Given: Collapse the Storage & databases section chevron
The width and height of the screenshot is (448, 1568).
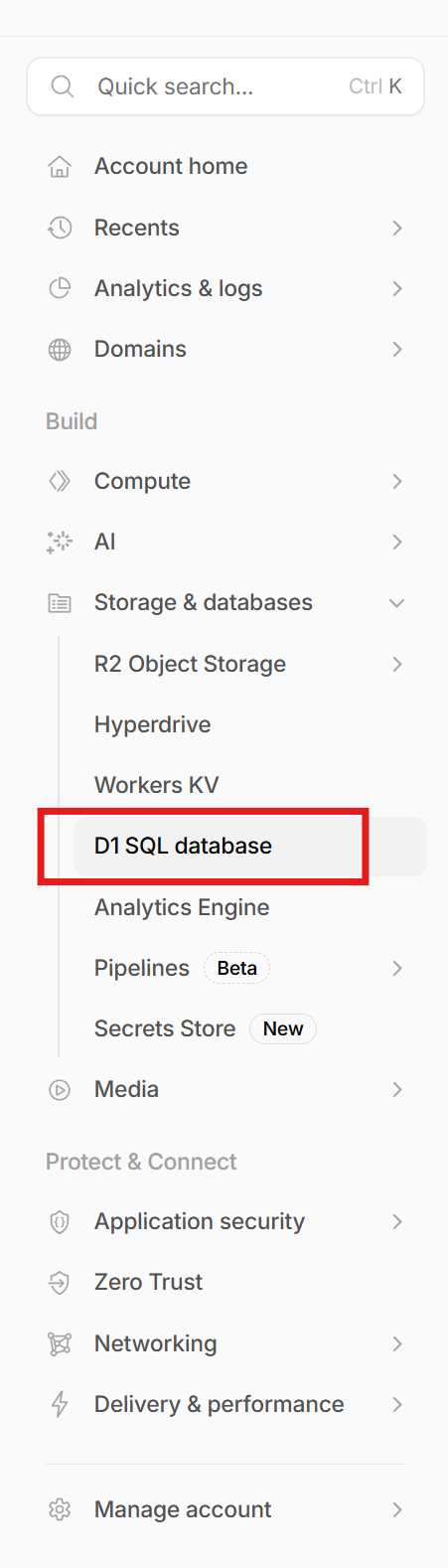Looking at the screenshot, I should 396,603.
